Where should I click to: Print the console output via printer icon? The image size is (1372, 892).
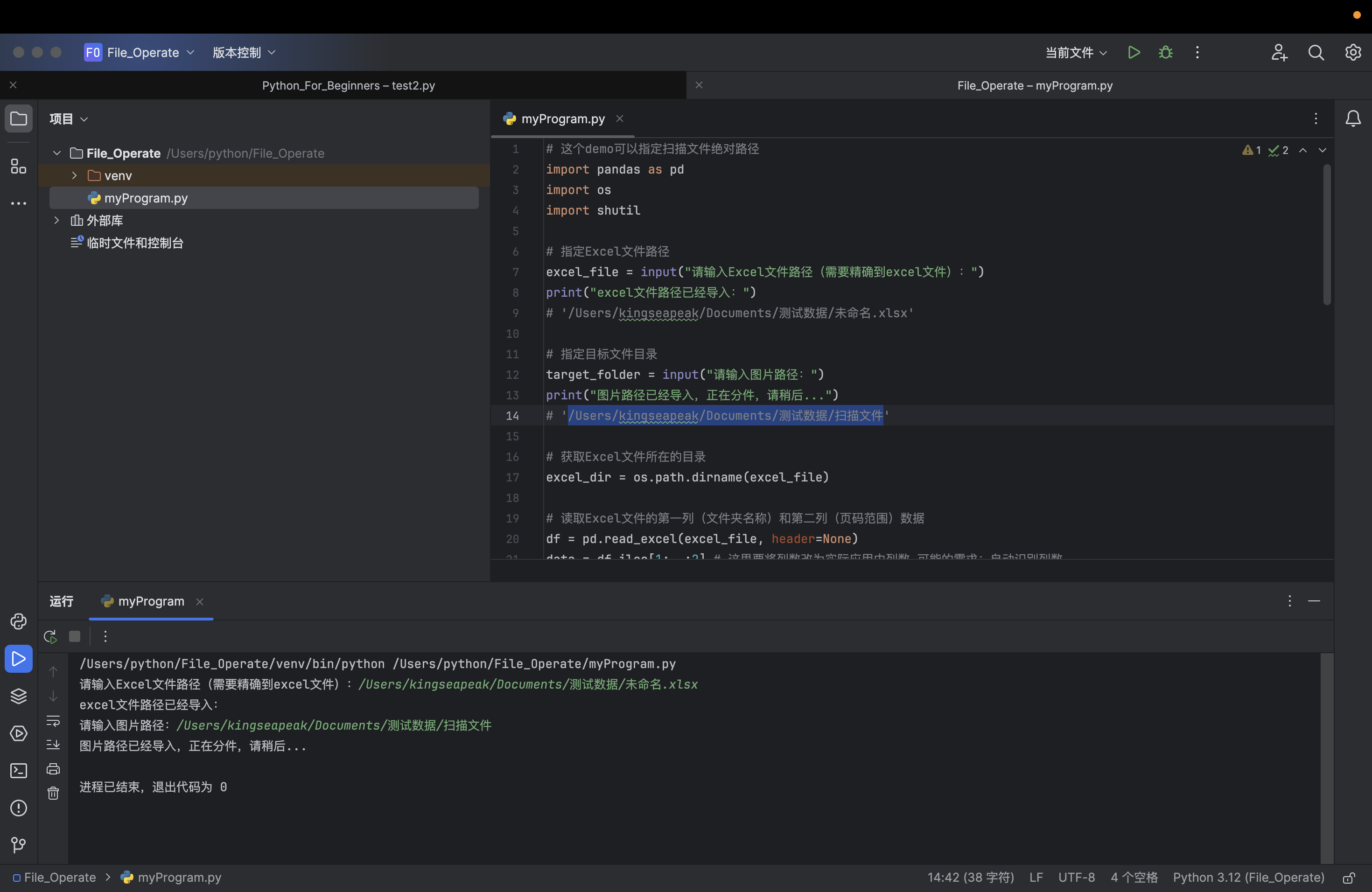[53, 769]
